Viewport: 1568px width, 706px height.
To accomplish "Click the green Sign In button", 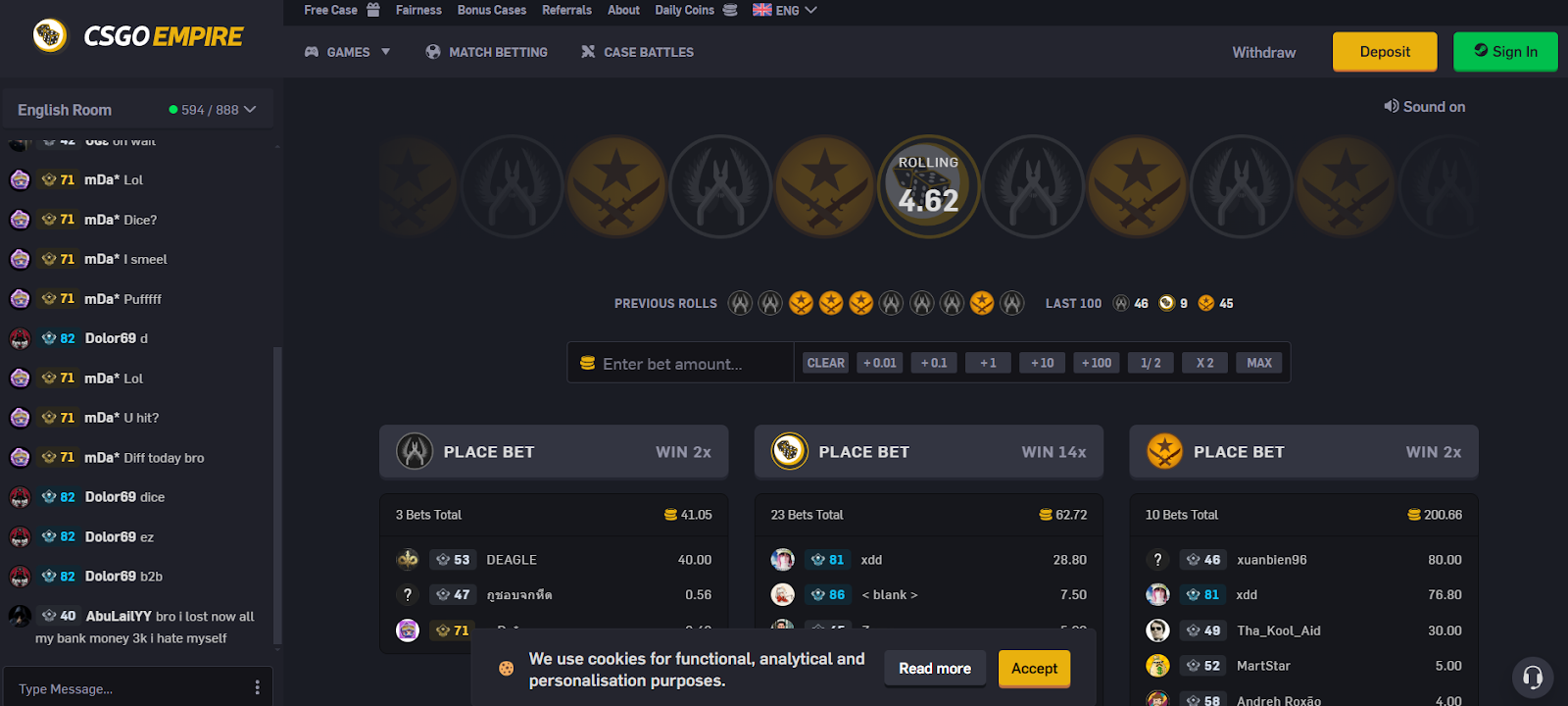I will 1505,52.
